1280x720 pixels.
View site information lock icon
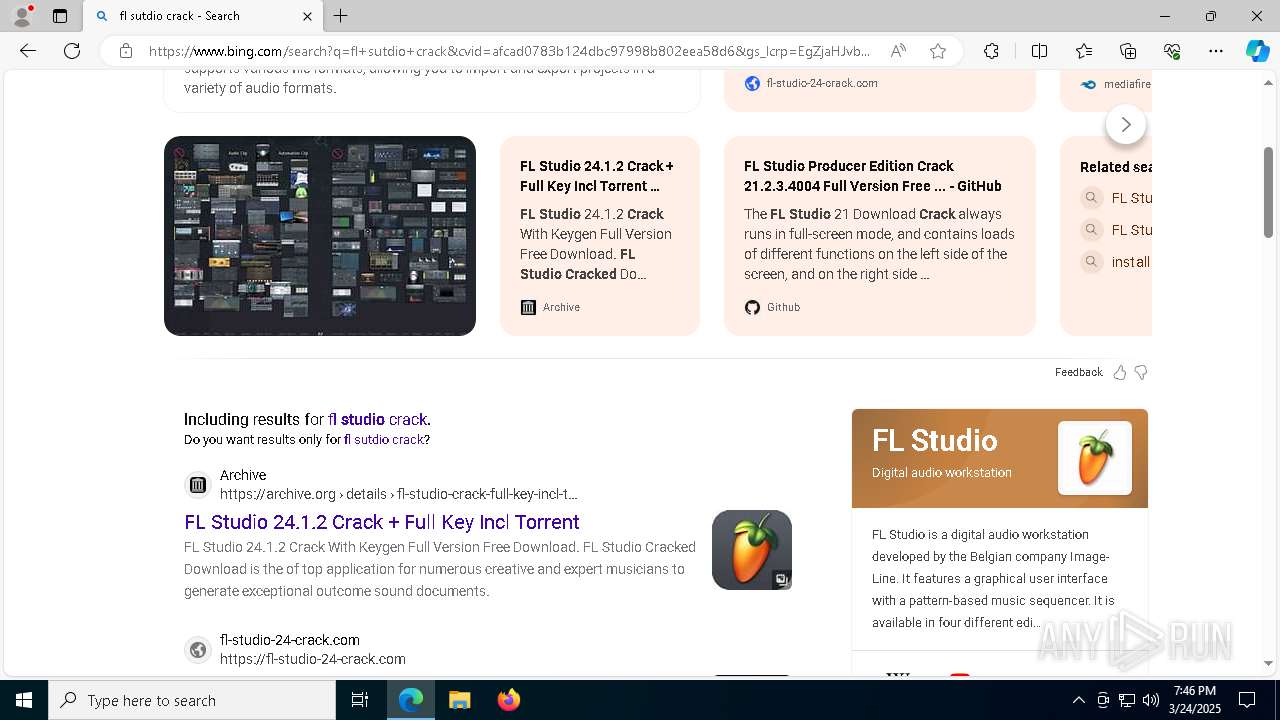[x=126, y=51]
